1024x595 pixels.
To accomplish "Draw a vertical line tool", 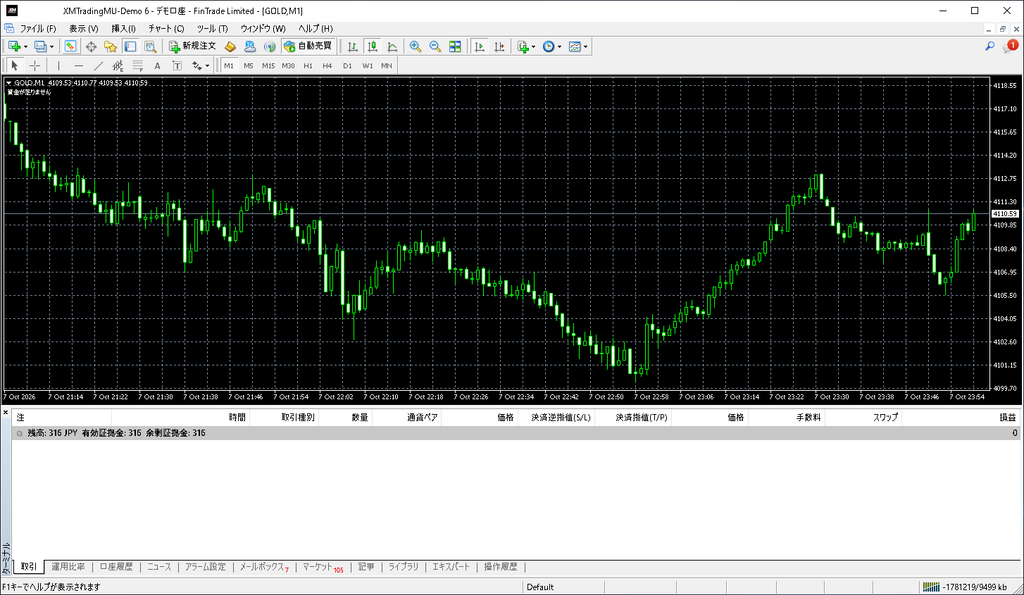I will [x=59, y=65].
